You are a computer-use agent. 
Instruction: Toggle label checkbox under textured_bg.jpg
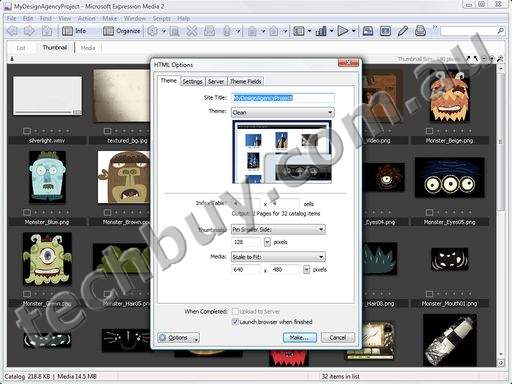[x=107, y=131]
